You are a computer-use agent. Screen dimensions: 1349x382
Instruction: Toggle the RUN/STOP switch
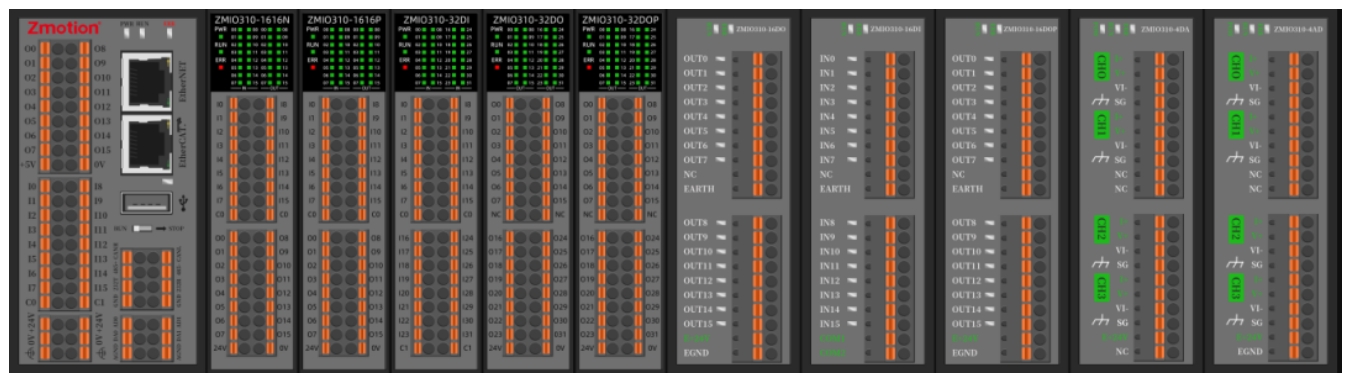point(145,228)
